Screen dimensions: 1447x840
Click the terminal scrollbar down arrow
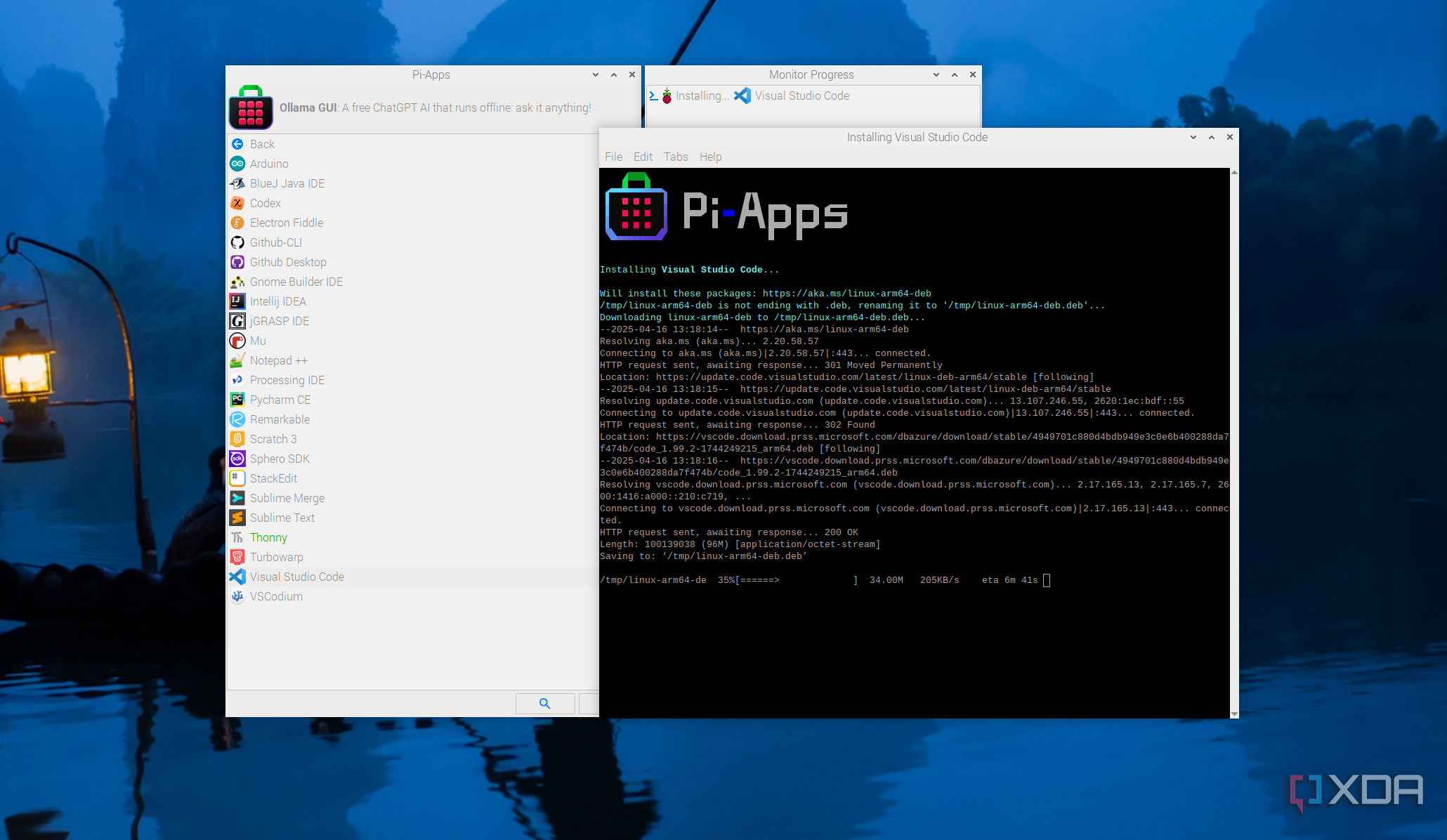(1234, 714)
